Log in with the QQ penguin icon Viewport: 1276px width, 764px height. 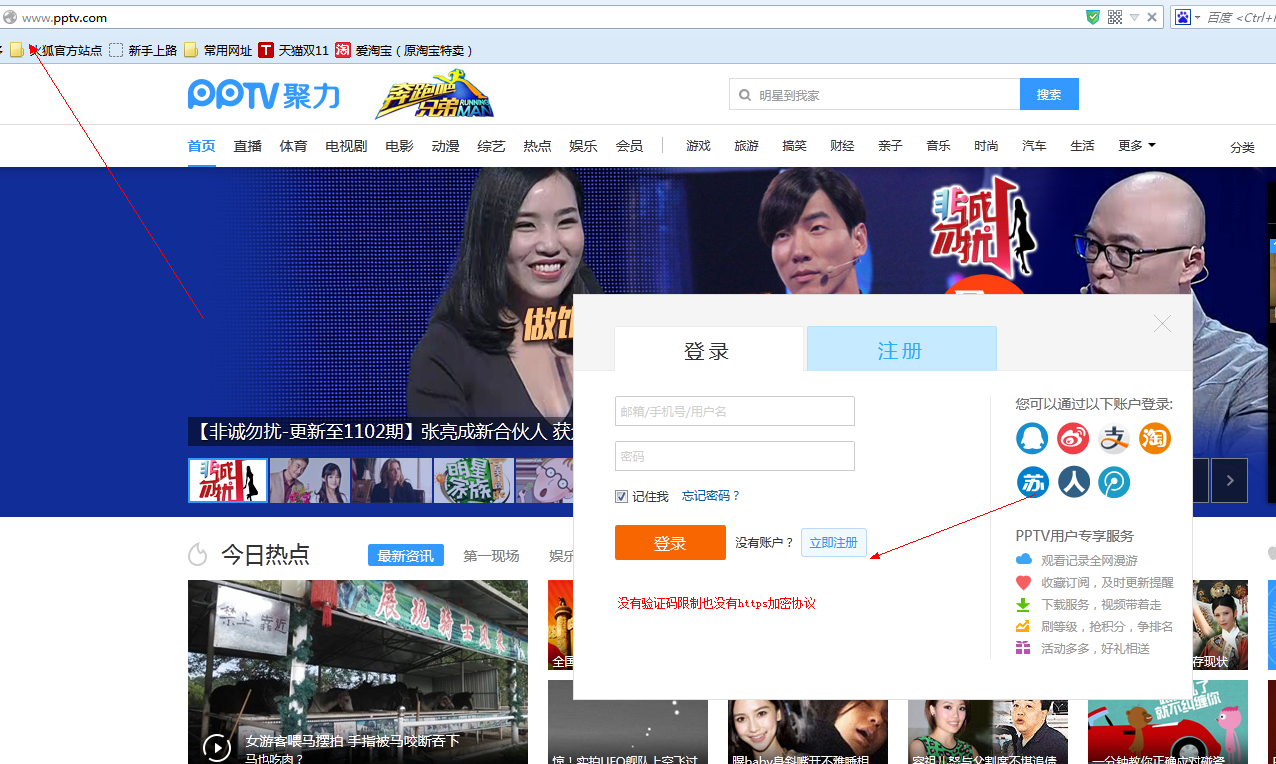pyautogui.click(x=1032, y=438)
